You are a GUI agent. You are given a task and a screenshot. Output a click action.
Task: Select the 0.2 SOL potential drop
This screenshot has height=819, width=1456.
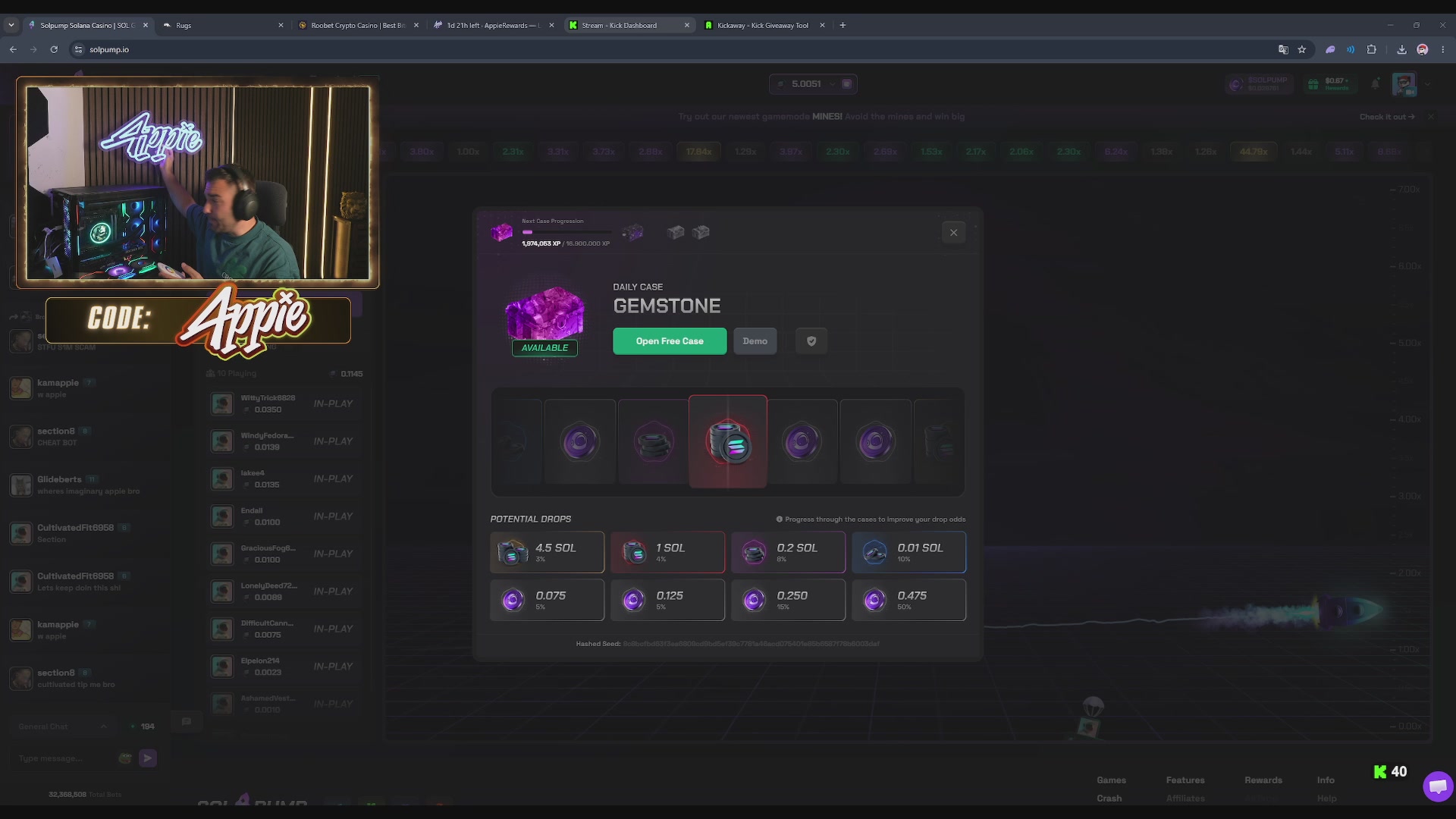[788, 552]
